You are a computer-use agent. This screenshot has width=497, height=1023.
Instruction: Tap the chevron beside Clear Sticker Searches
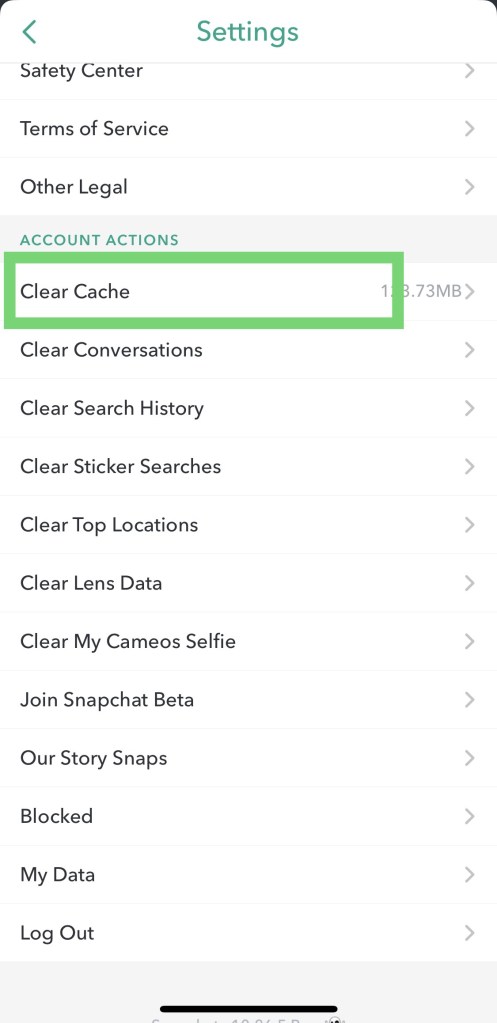click(x=469, y=466)
